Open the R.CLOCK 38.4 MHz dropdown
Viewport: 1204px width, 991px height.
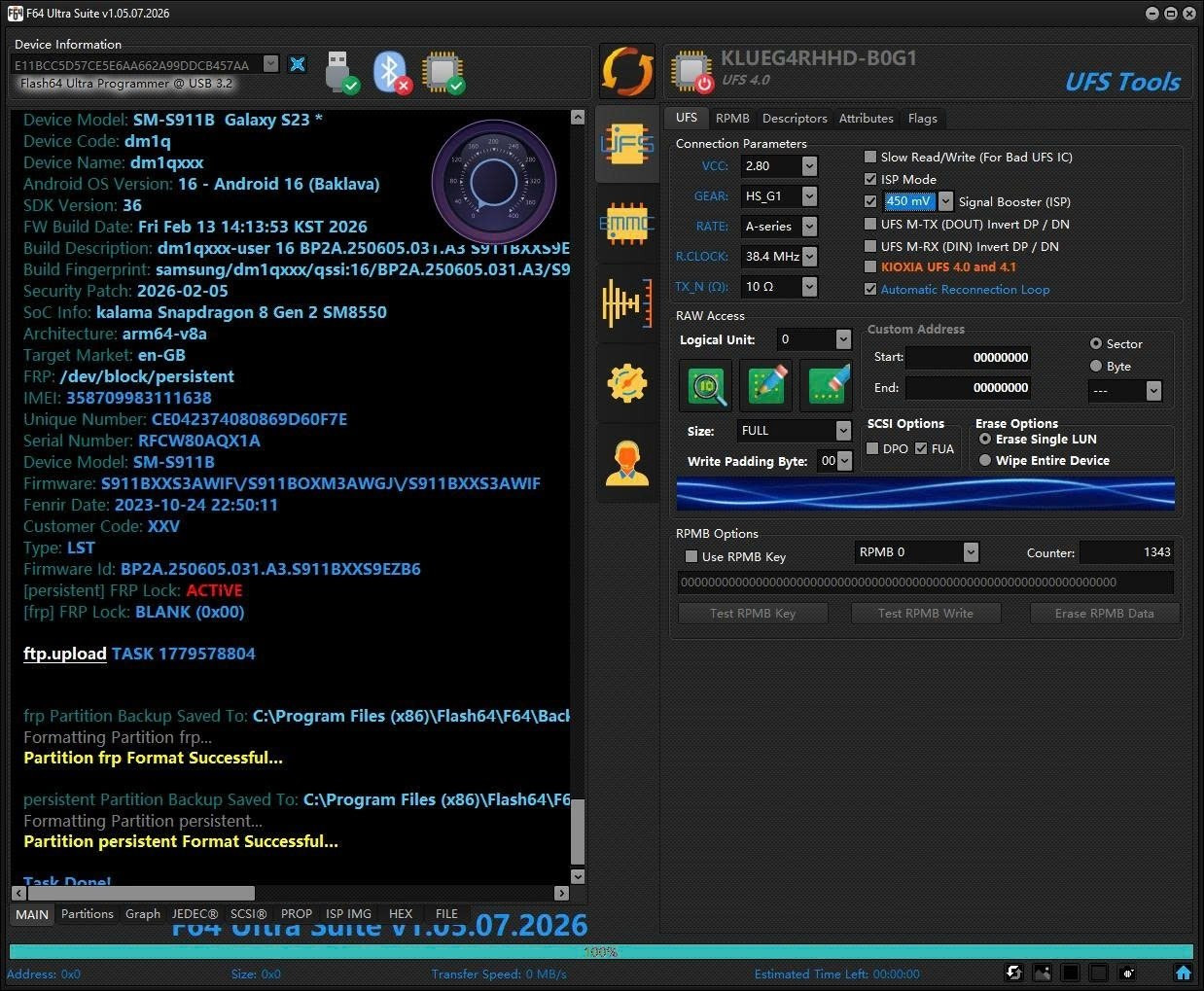[809, 257]
